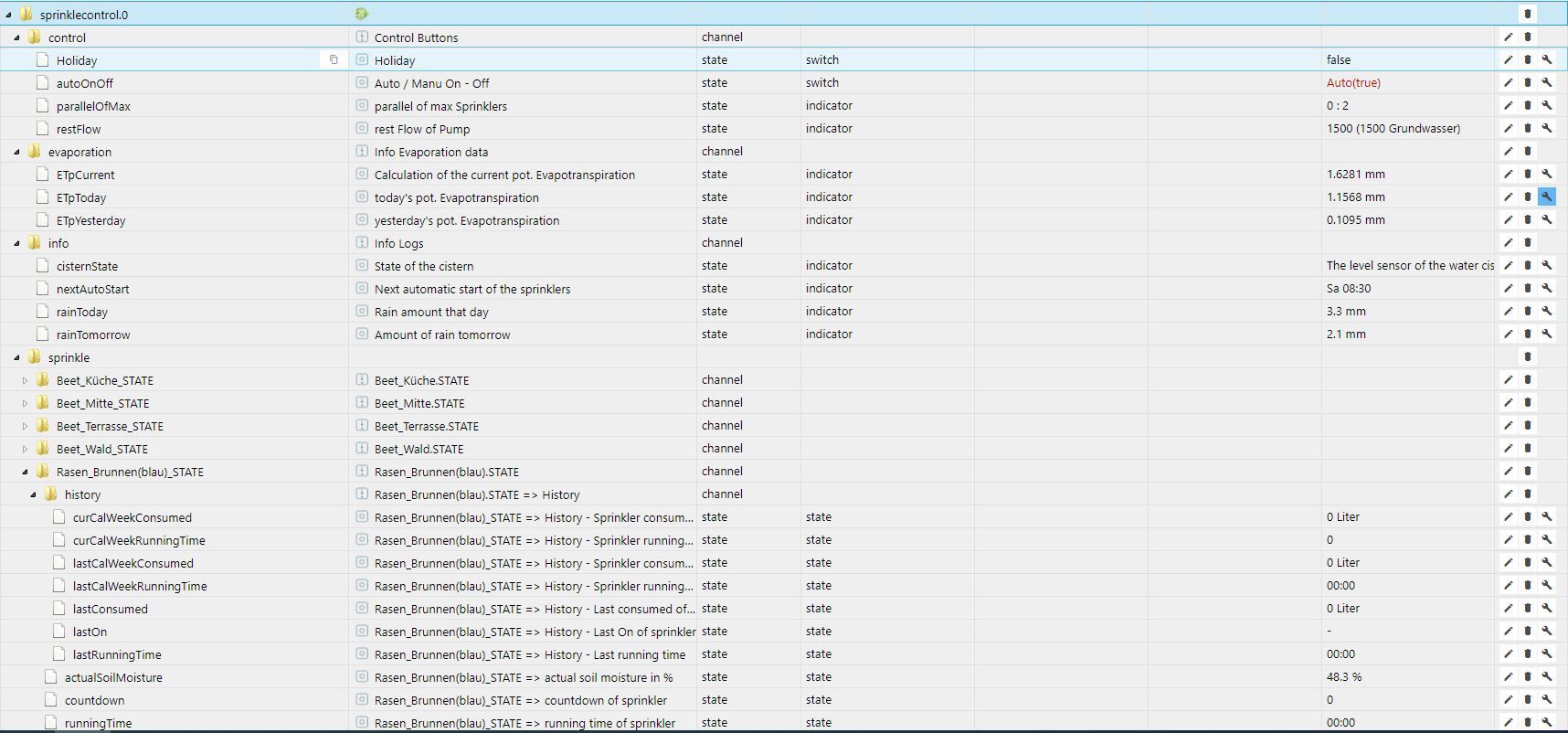
Task: Delete the Holiday state via trash icon
Action: pos(1528,59)
